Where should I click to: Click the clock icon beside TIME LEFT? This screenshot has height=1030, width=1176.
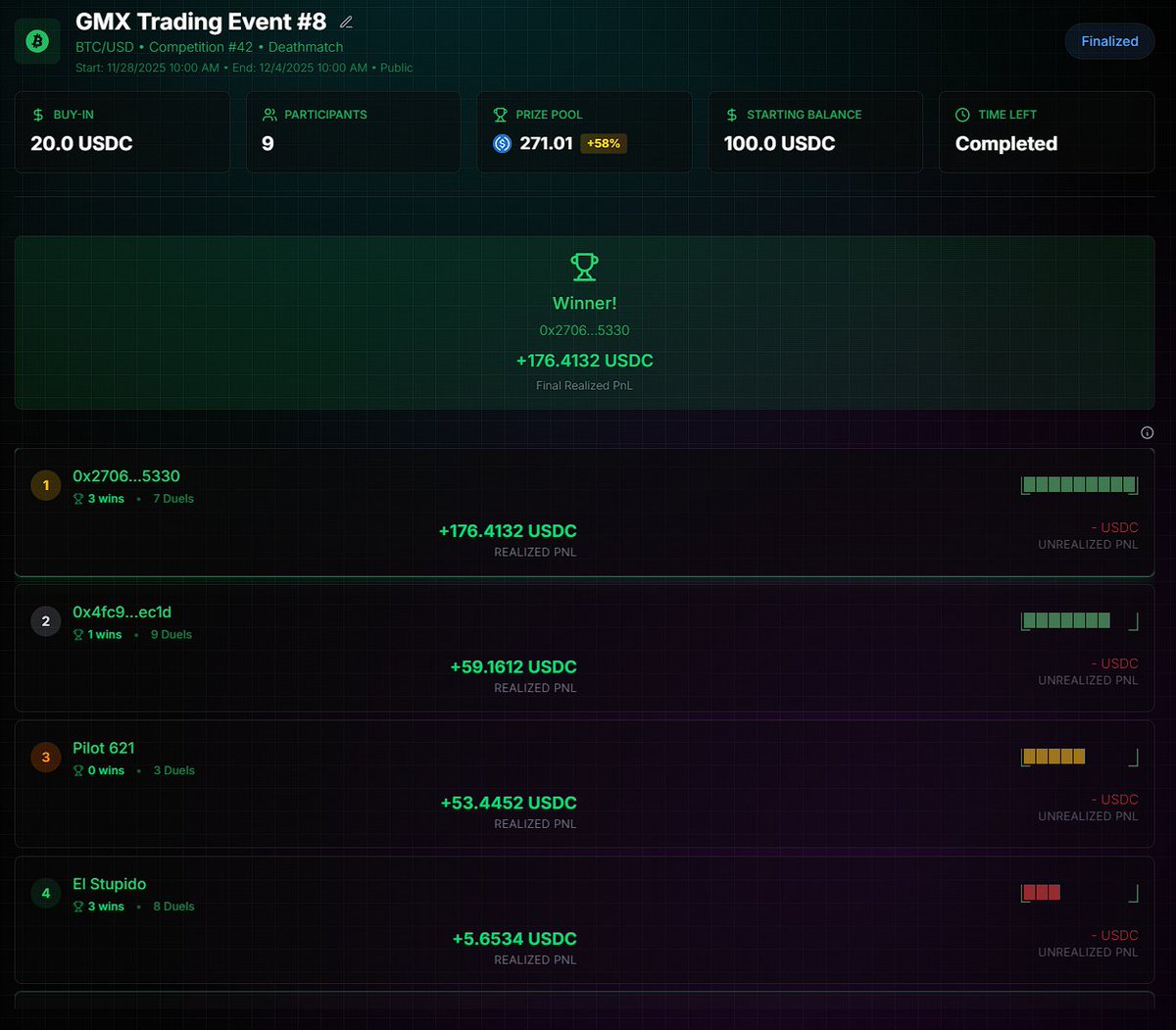click(962, 115)
